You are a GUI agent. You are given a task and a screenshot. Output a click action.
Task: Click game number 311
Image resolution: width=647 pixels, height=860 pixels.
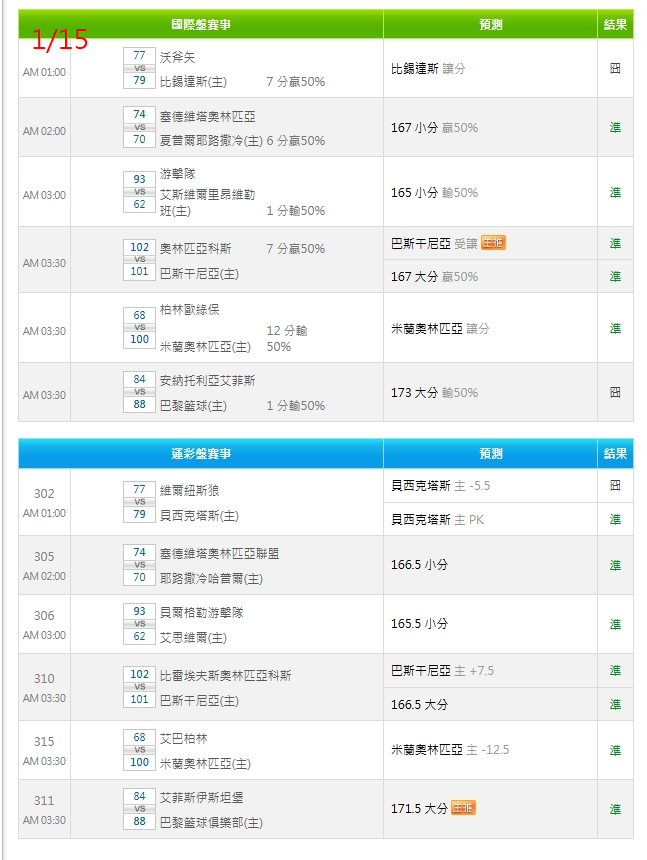coord(44,801)
